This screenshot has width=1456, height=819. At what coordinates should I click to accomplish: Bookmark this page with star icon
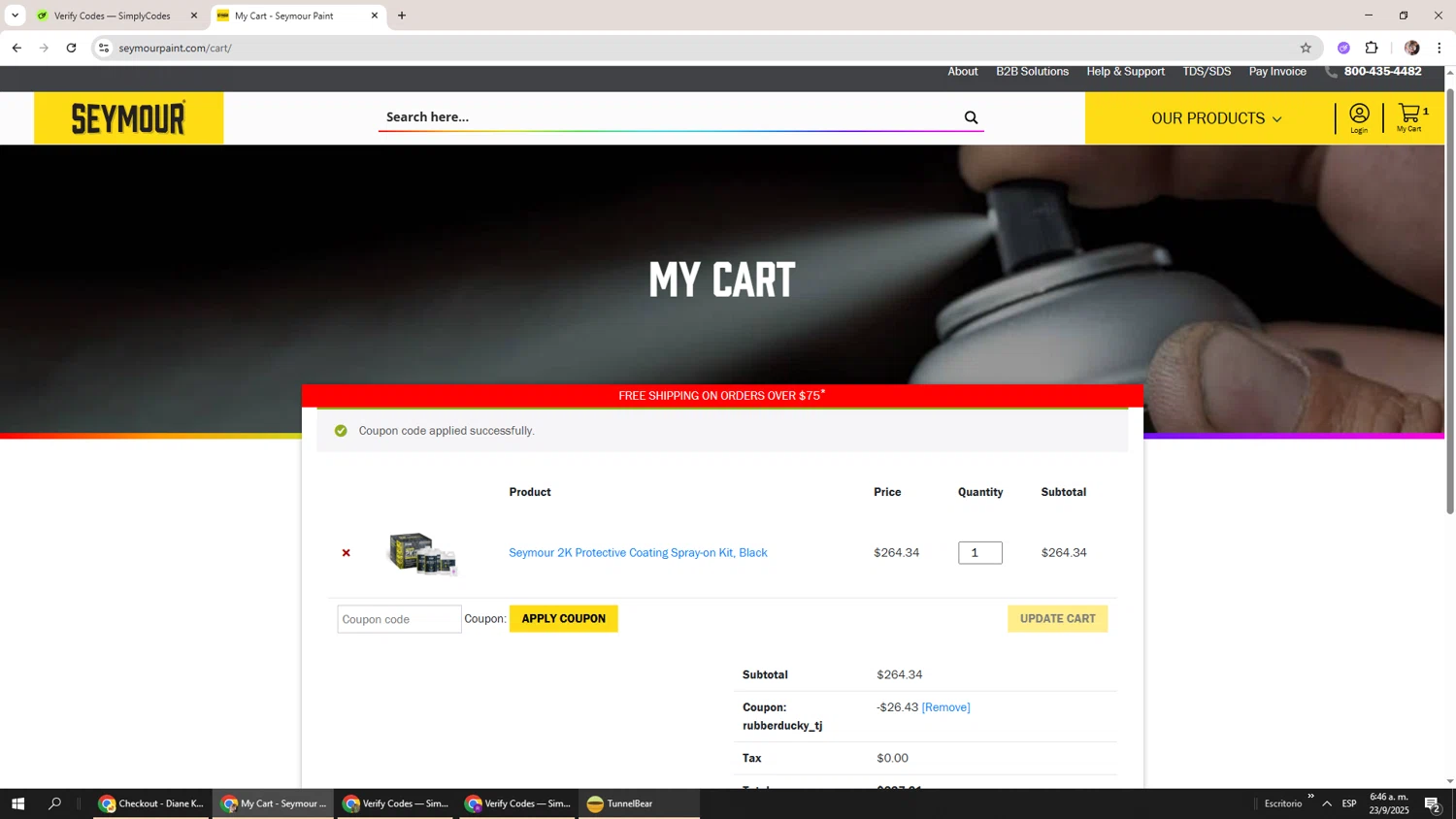click(1306, 48)
